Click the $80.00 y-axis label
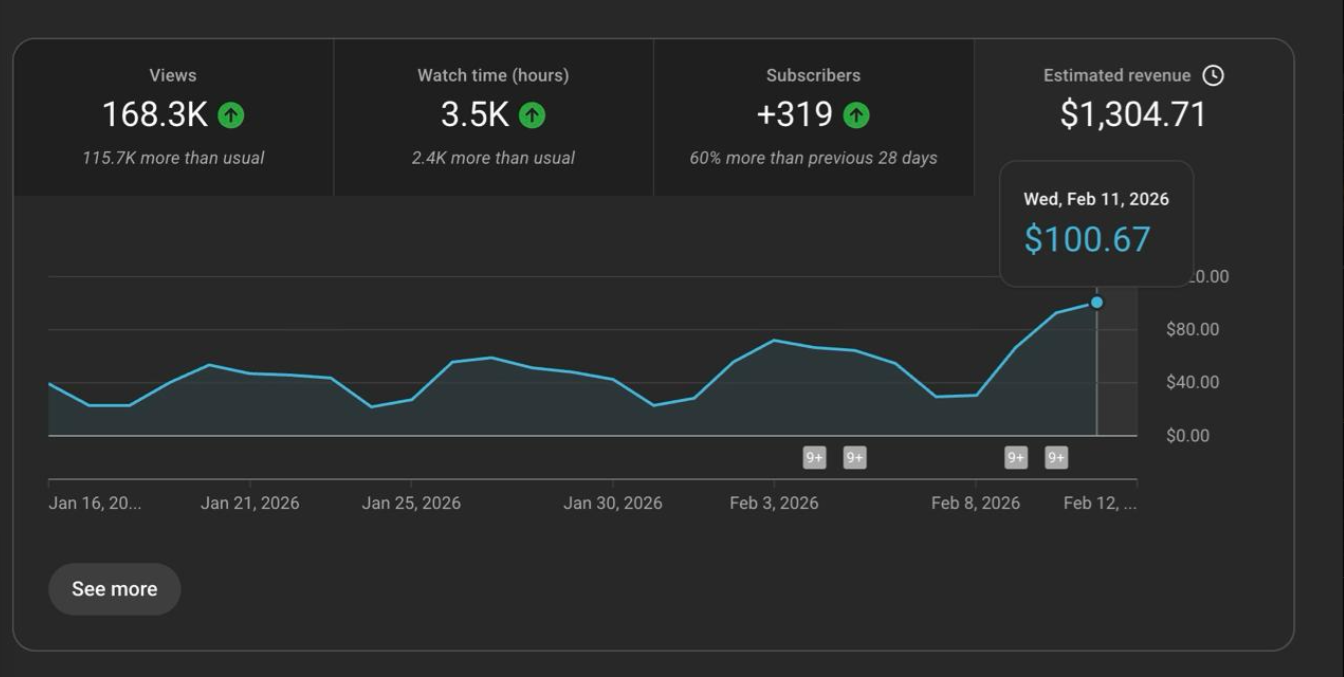The width and height of the screenshot is (1344, 677). coord(1192,329)
